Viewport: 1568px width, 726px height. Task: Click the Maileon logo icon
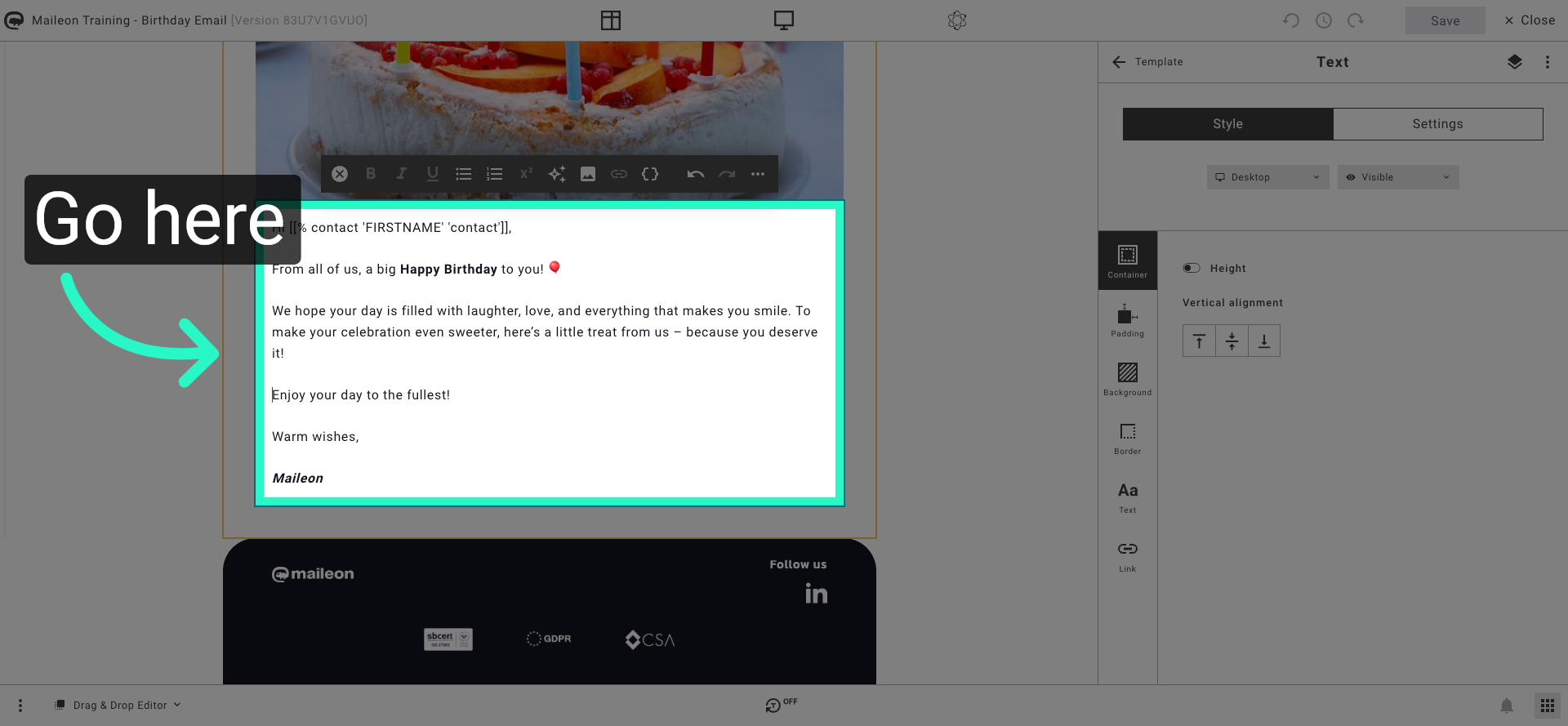coord(14,20)
